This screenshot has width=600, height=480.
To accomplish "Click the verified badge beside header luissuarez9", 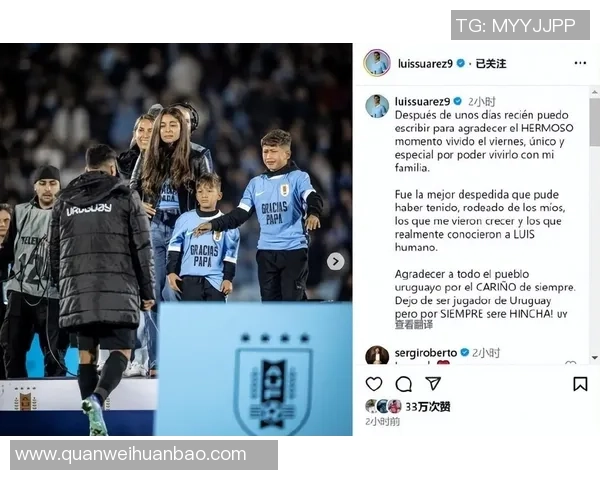I will (461, 63).
